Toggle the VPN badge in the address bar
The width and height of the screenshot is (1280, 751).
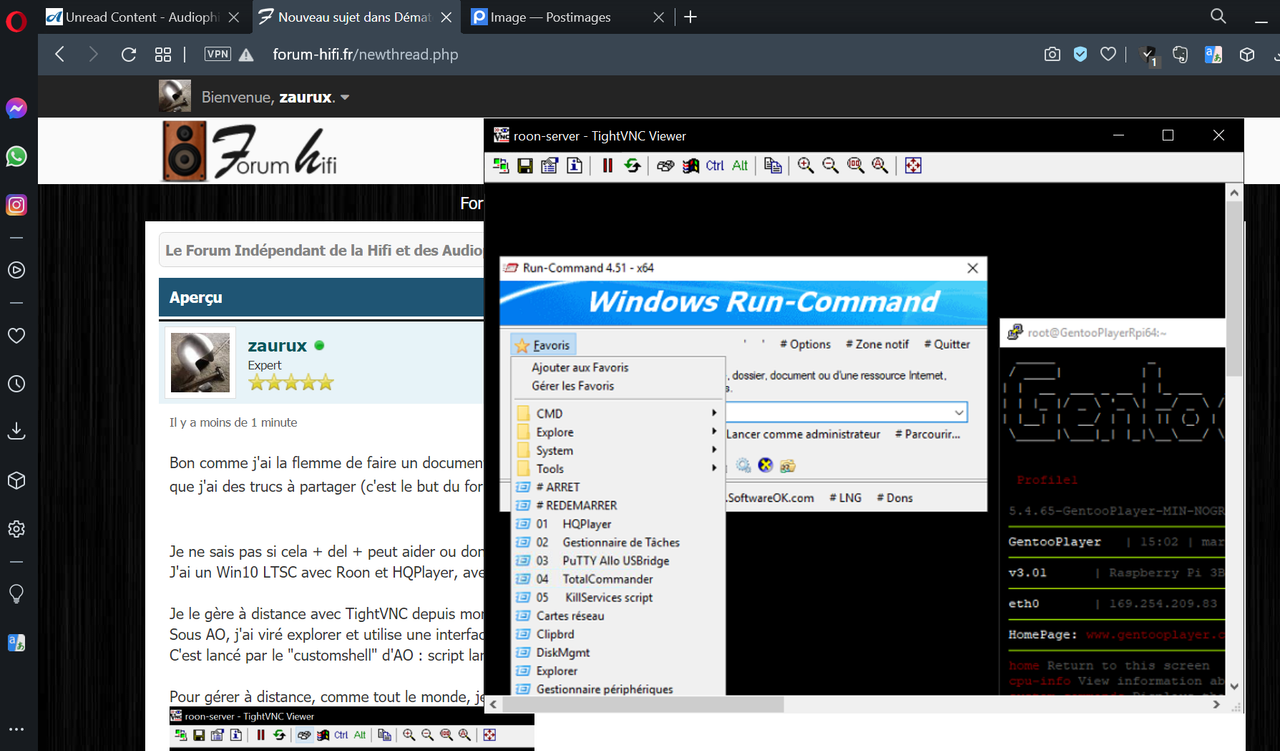tap(217, 55)
